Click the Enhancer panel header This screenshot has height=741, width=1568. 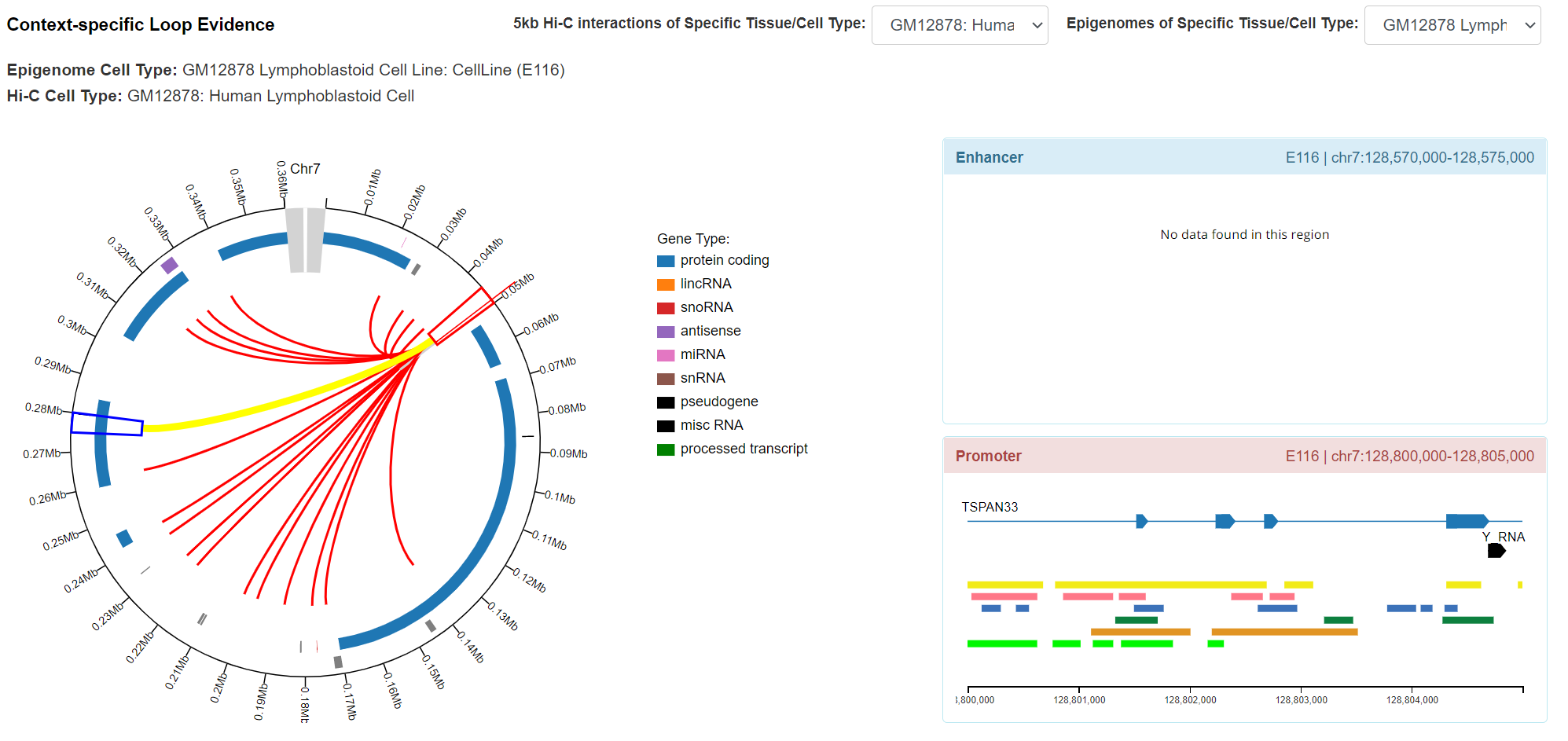(1245, 157)
